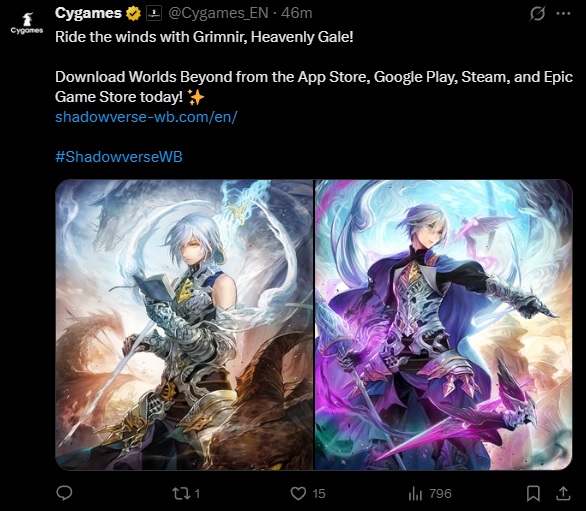Open the right purple Grimnir artwork

point(444,324)
